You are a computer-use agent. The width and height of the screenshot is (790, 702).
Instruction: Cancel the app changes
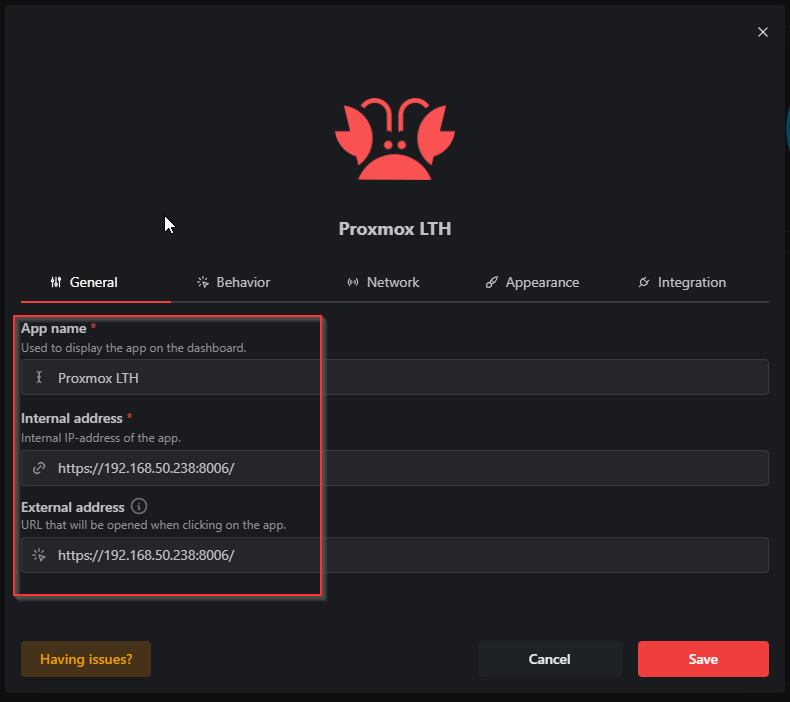550,659
